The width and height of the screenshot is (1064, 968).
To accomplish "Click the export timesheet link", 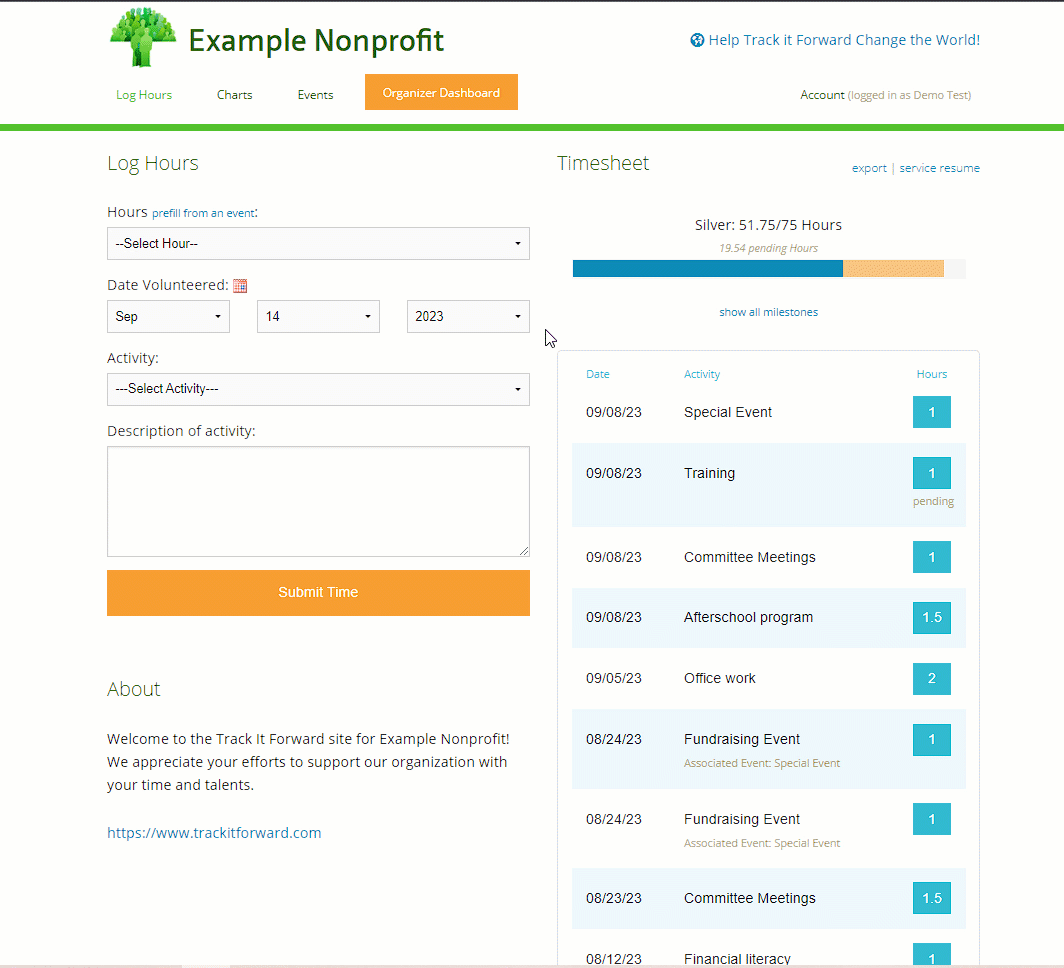I will click(x=869, y=168).
